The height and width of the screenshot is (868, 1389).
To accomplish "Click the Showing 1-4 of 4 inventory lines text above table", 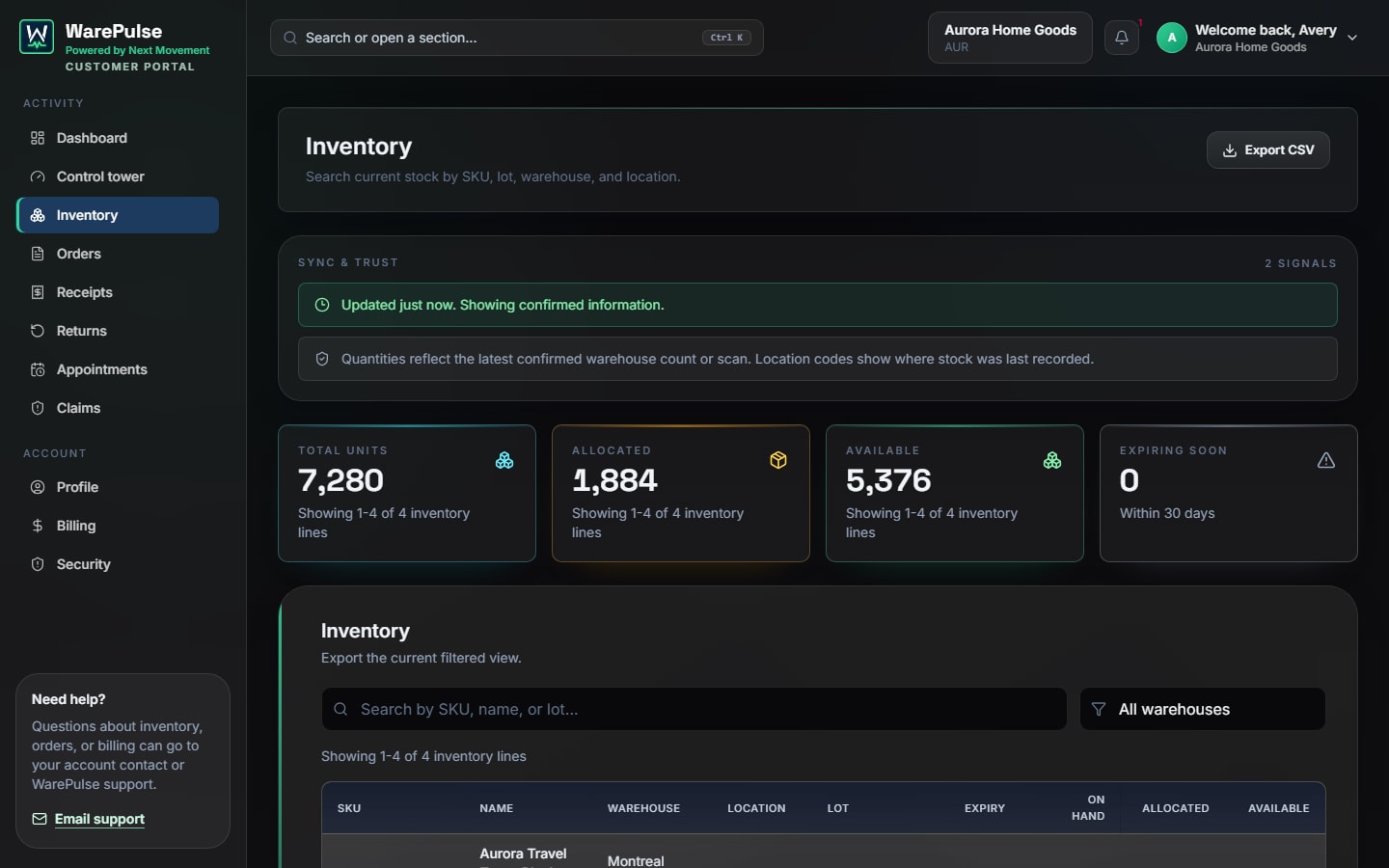I will tap(423, 756).
